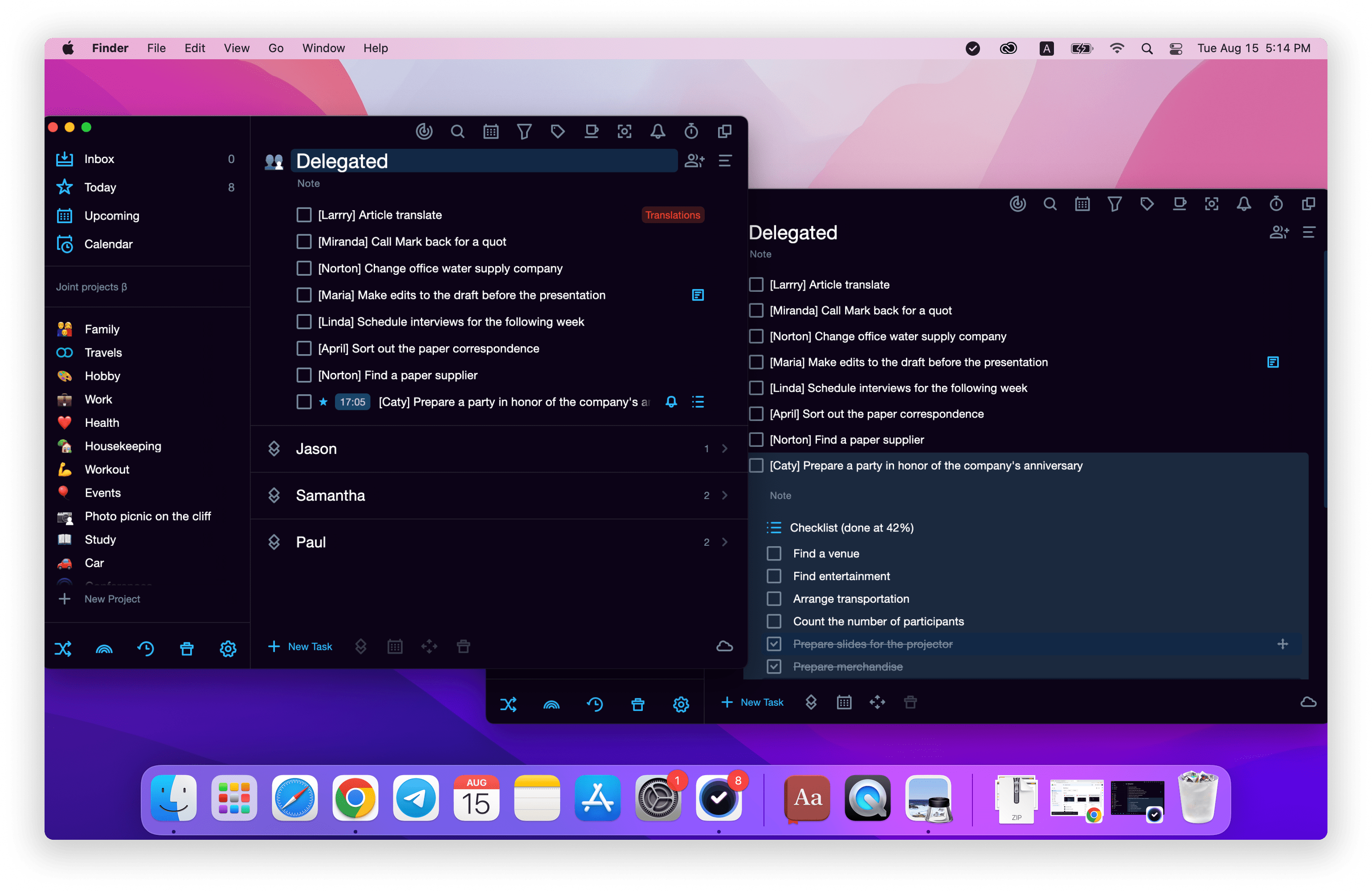Tick the Find a venue checklist item
The height and width of the screenshot is (891, 1372).
pyautogui.click(x=774, y=554)
